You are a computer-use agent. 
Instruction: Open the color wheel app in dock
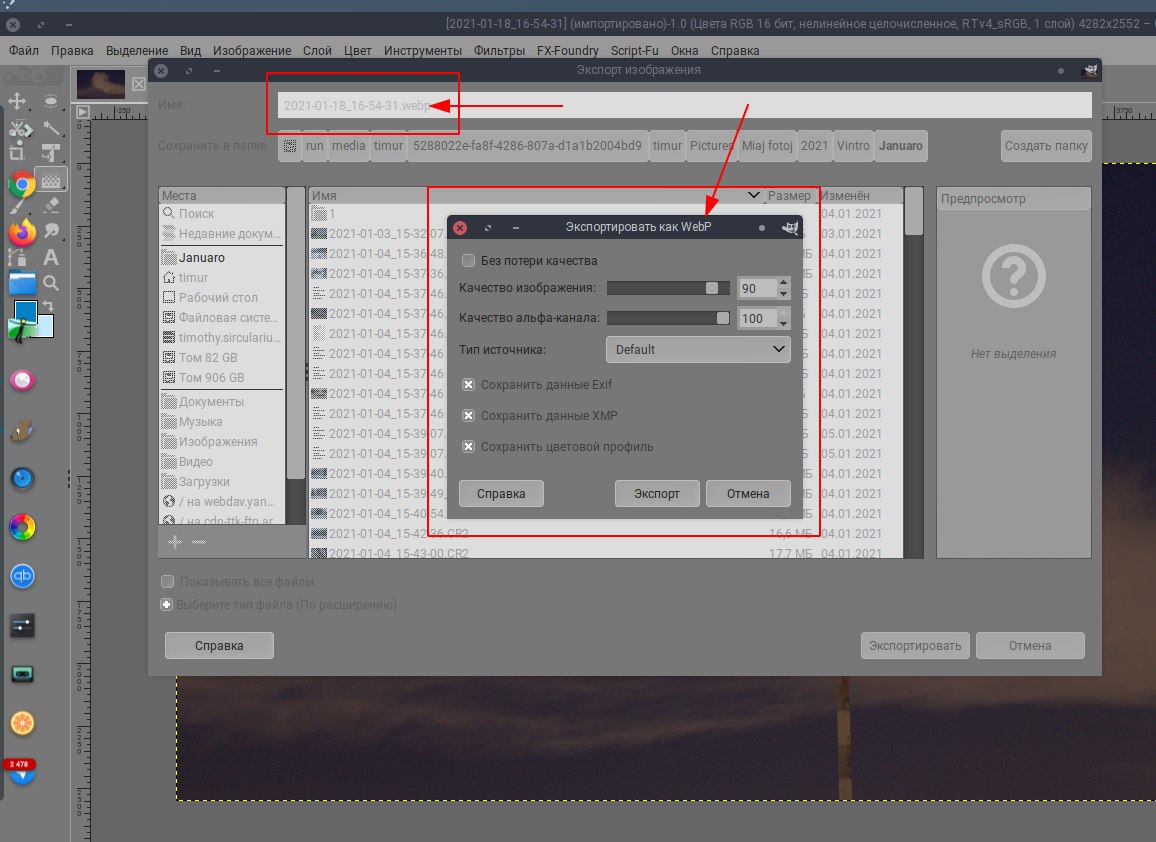(22, 527)
